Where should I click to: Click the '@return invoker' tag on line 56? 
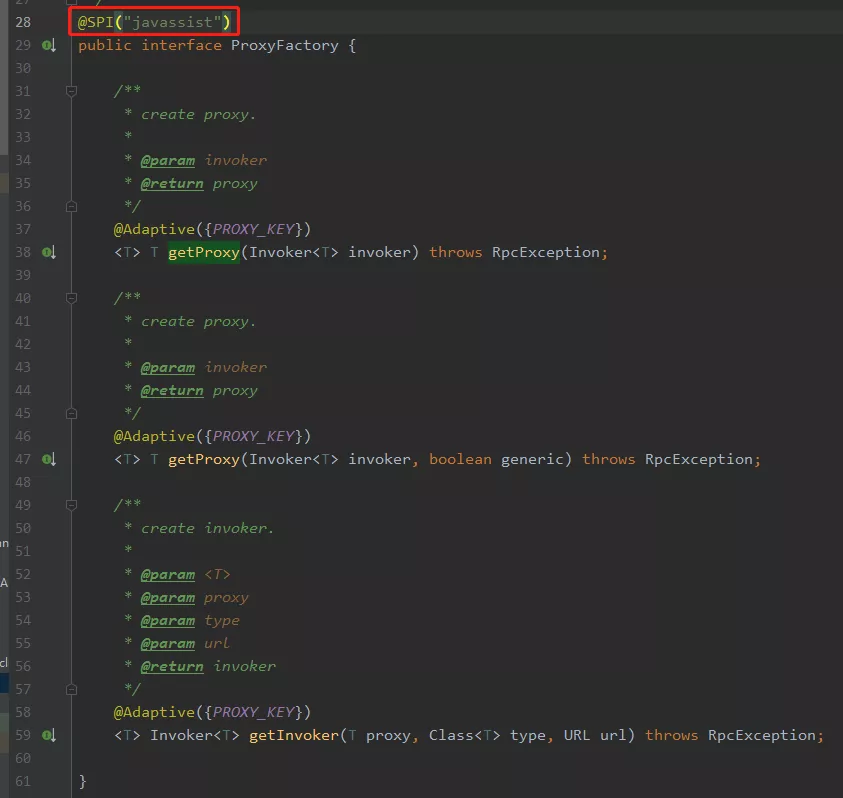(x=209, y=667)
